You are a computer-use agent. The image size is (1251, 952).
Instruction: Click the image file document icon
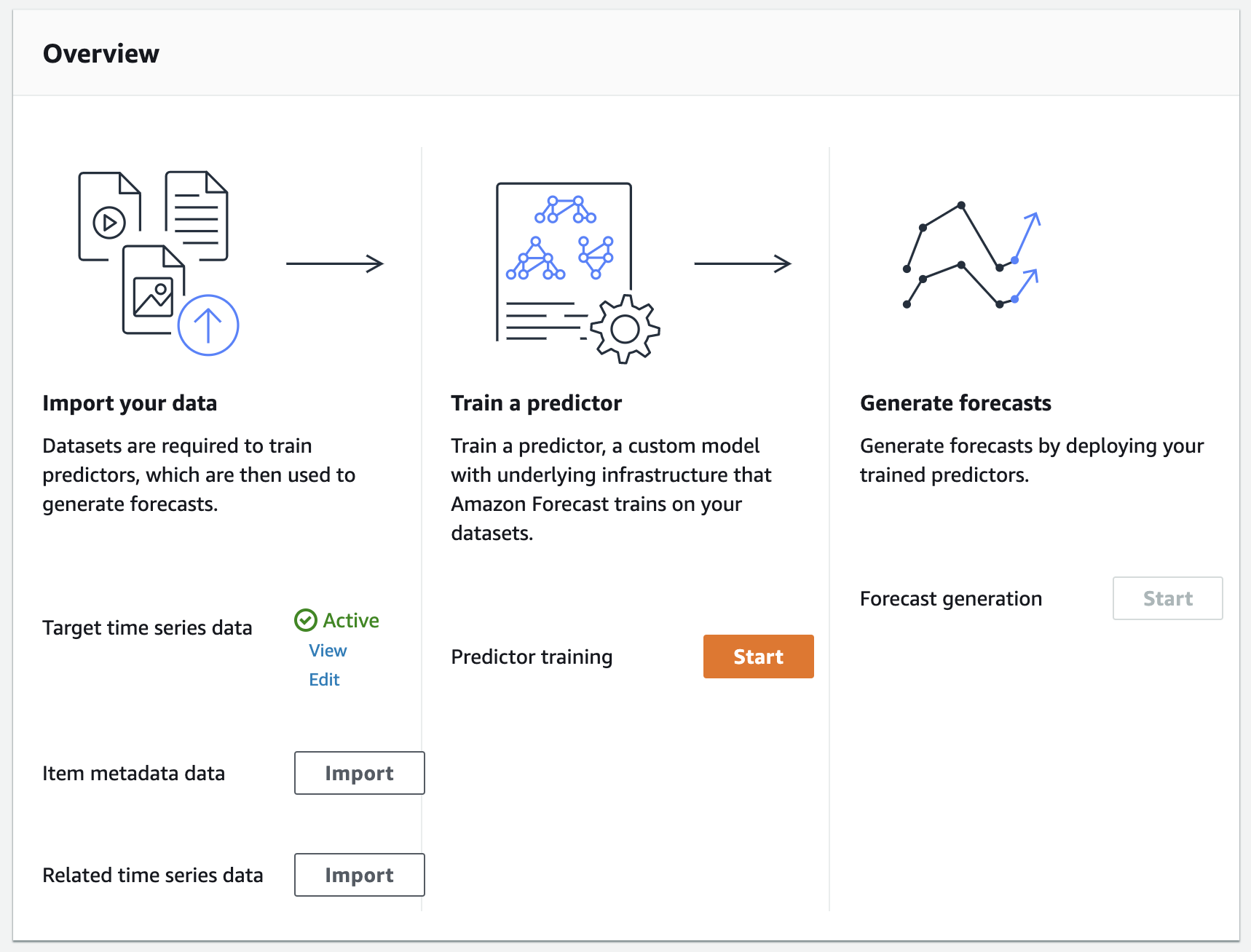152,291
